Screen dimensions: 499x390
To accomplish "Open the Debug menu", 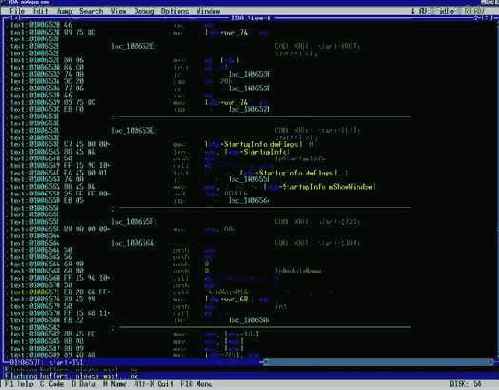I will [144, 11].
